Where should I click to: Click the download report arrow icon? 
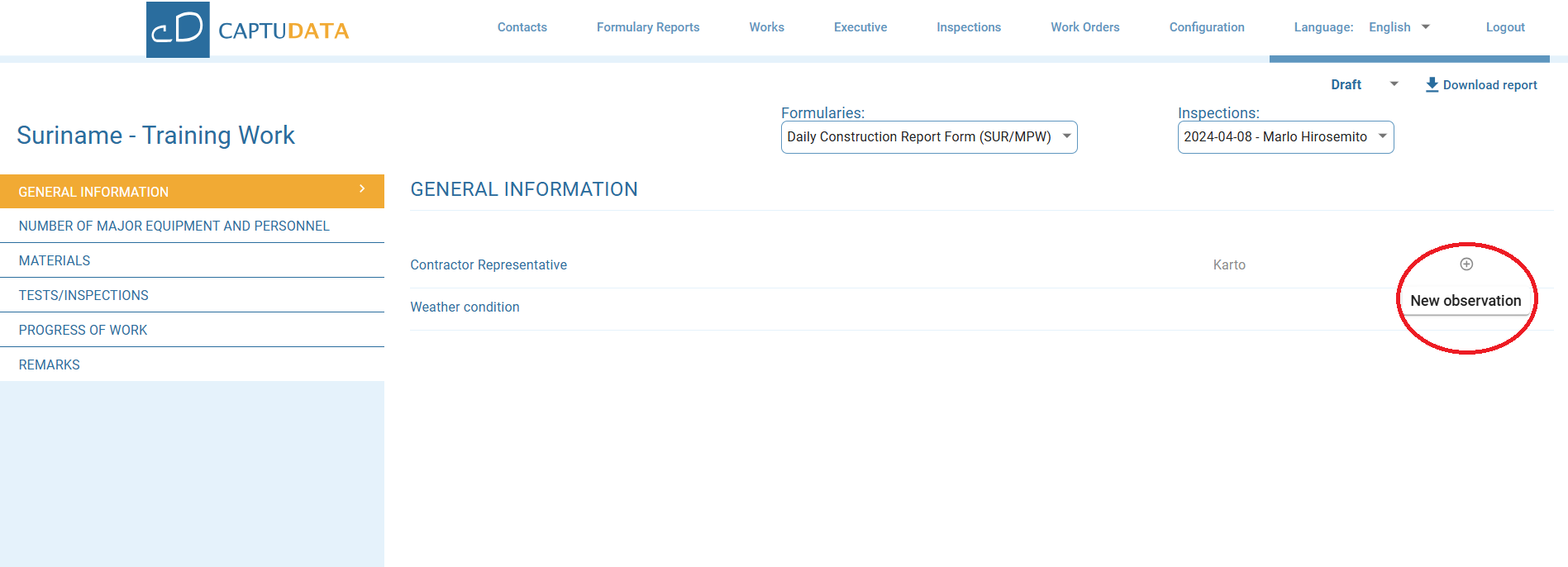[x=1432, y=85]
